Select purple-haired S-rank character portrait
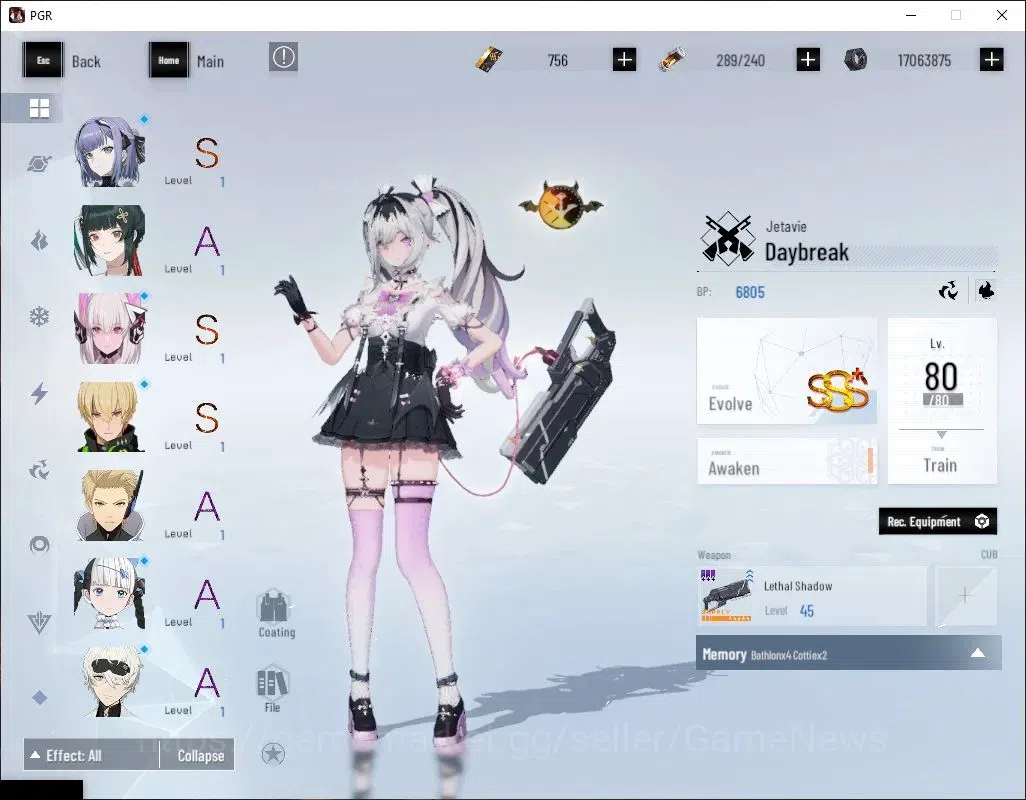Viewport: 1026px width, 800px height. [109, 152]
